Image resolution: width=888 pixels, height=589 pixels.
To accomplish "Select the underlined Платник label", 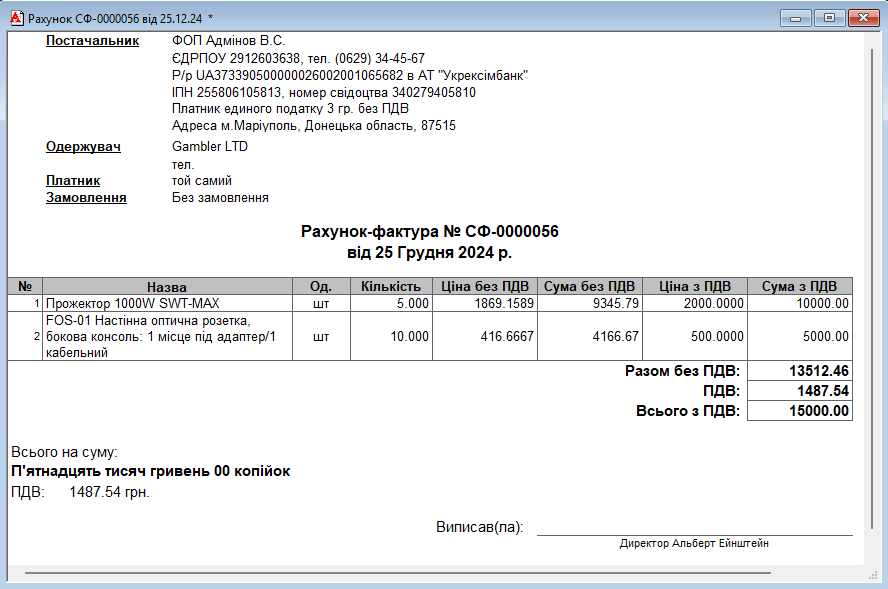I will coord(73,181).
